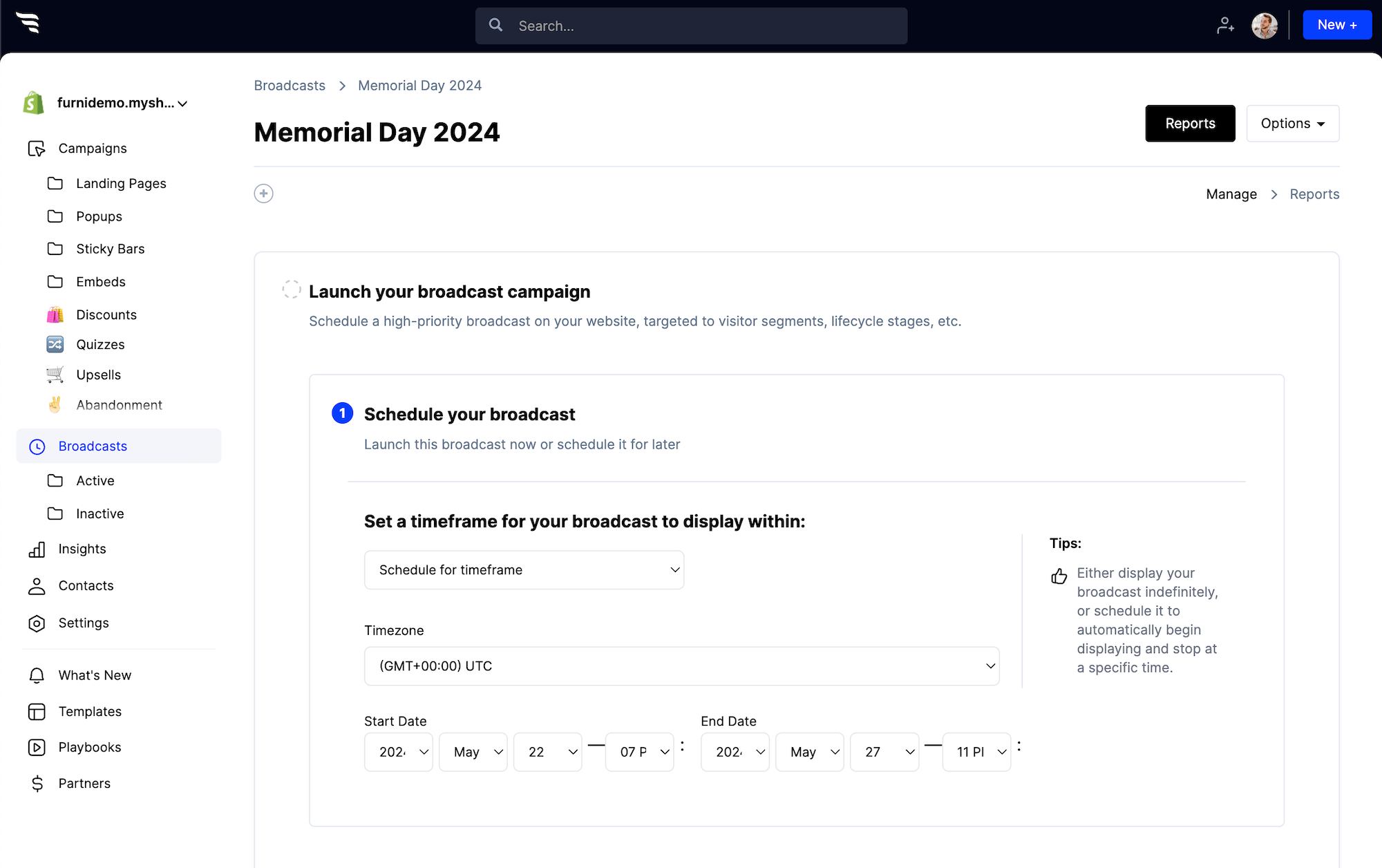The image size is (1382, 868).
Task: Open the Schedule for timeframe dropdown
Action: coord(524,570)
